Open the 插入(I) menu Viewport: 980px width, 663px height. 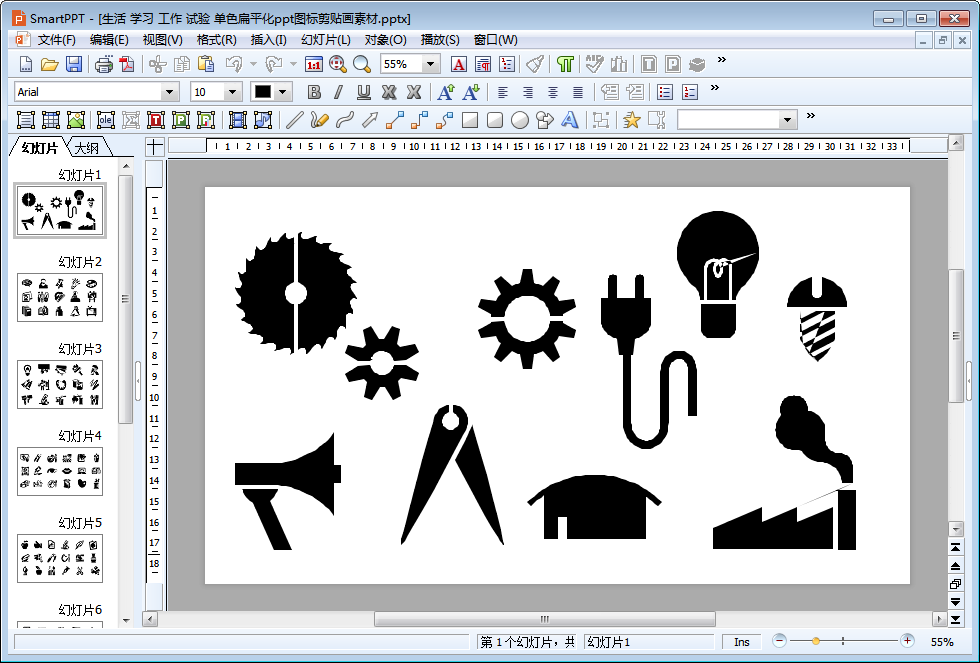click(268, 40)
